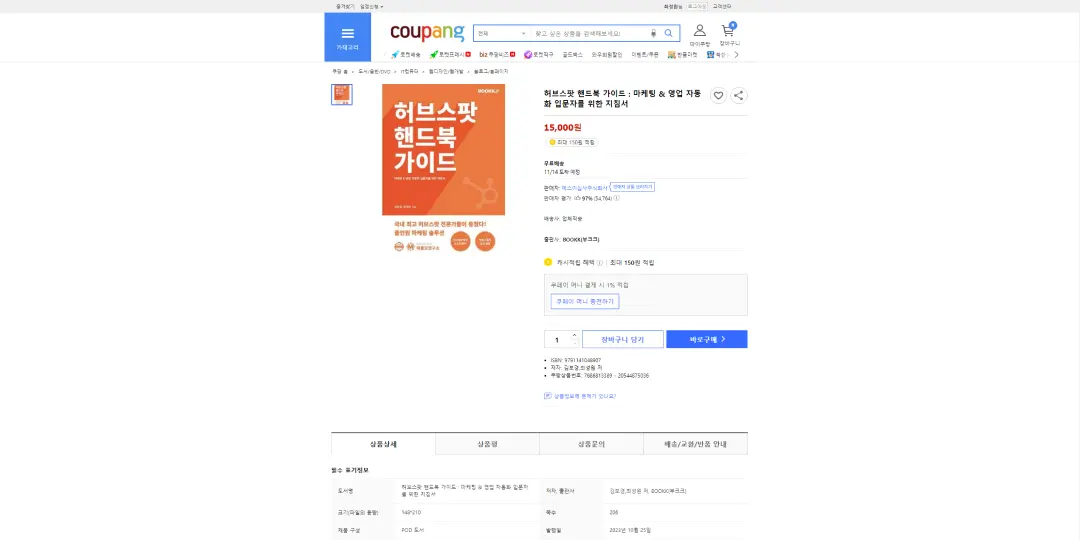
Task: Click 상품정보에 문제가 있나요? link
Action: point(585,396)
